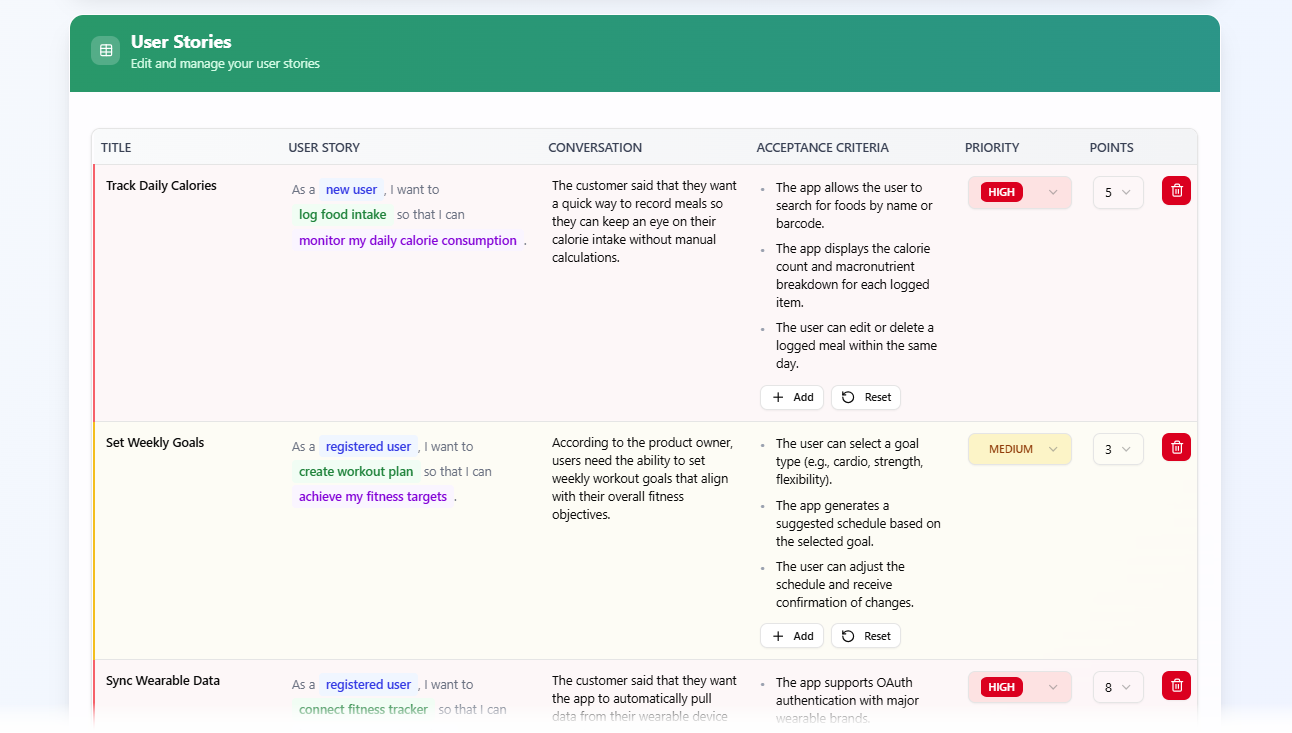Reset acceptance criteria for Set Weekly Goals
1292x733 pixels.
tap(866, 636)
